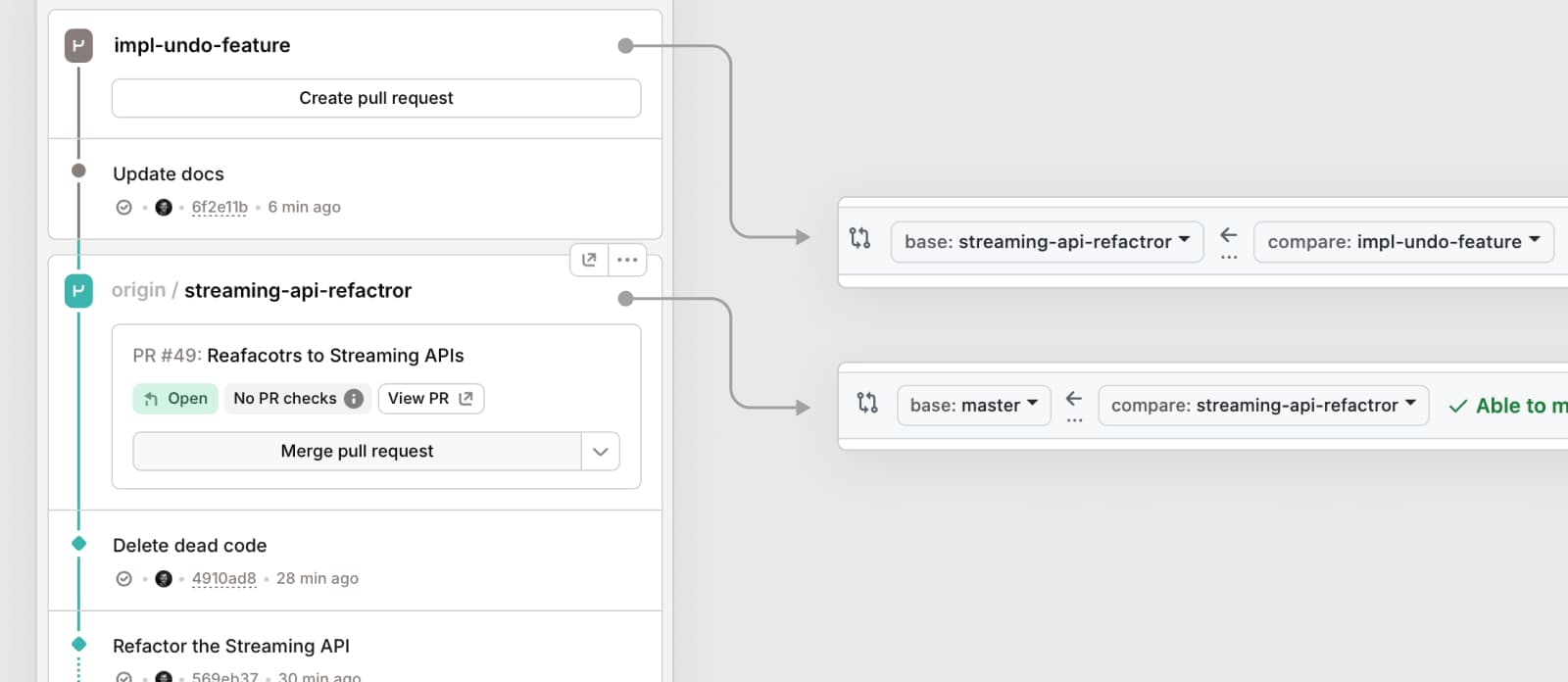Select the Refactor the Streaming API commit
Viewport: 1568px width, 682px height.
click(231, 646)
